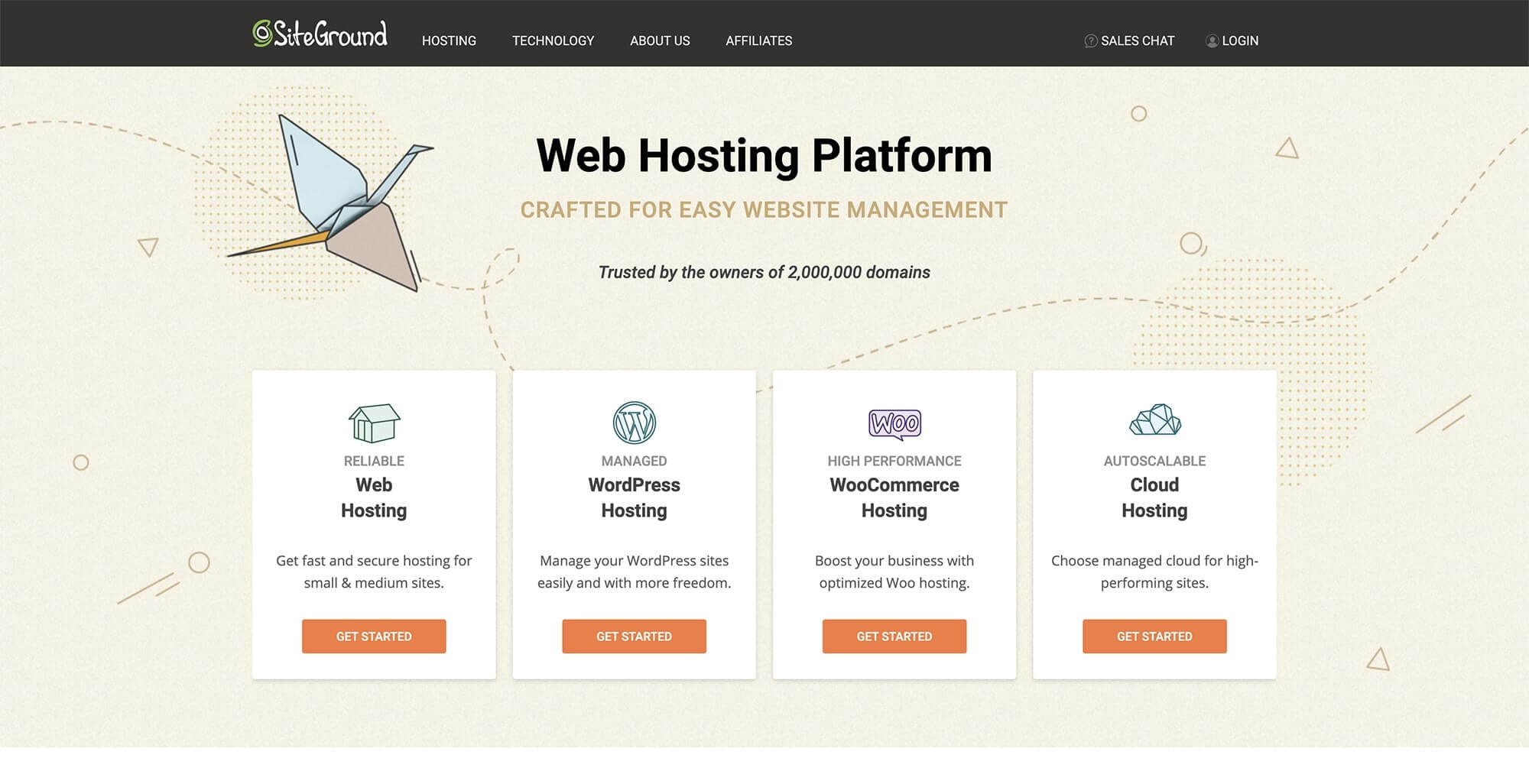Get started with Web Hosting

(374, 637)
